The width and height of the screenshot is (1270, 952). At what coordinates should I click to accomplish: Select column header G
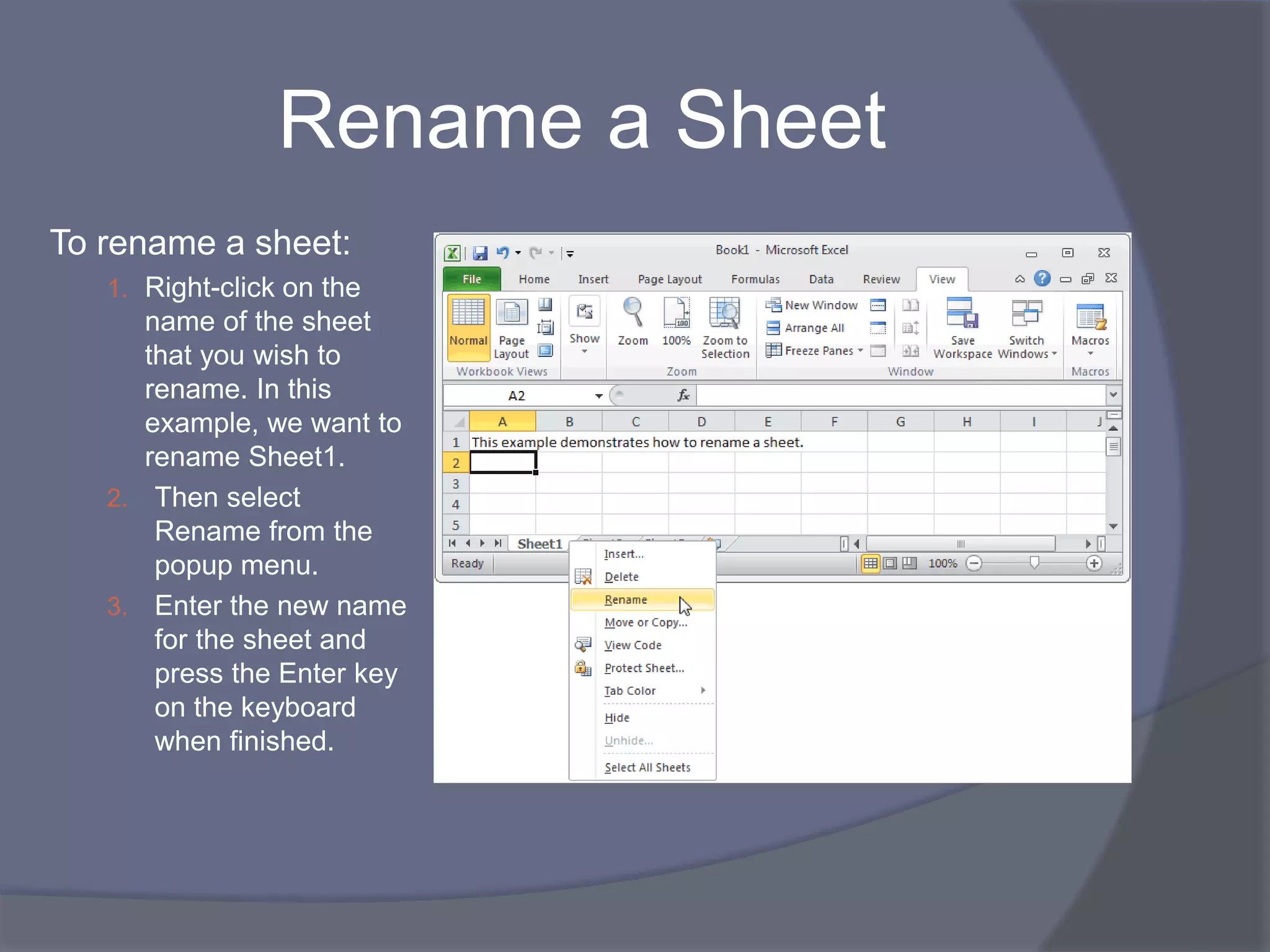(x=900, y=421)
